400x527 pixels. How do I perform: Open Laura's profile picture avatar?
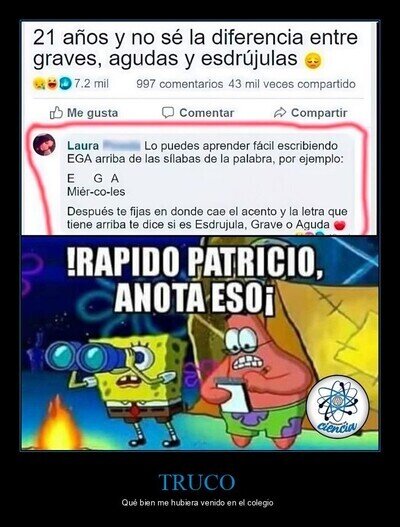coord(44,145)
